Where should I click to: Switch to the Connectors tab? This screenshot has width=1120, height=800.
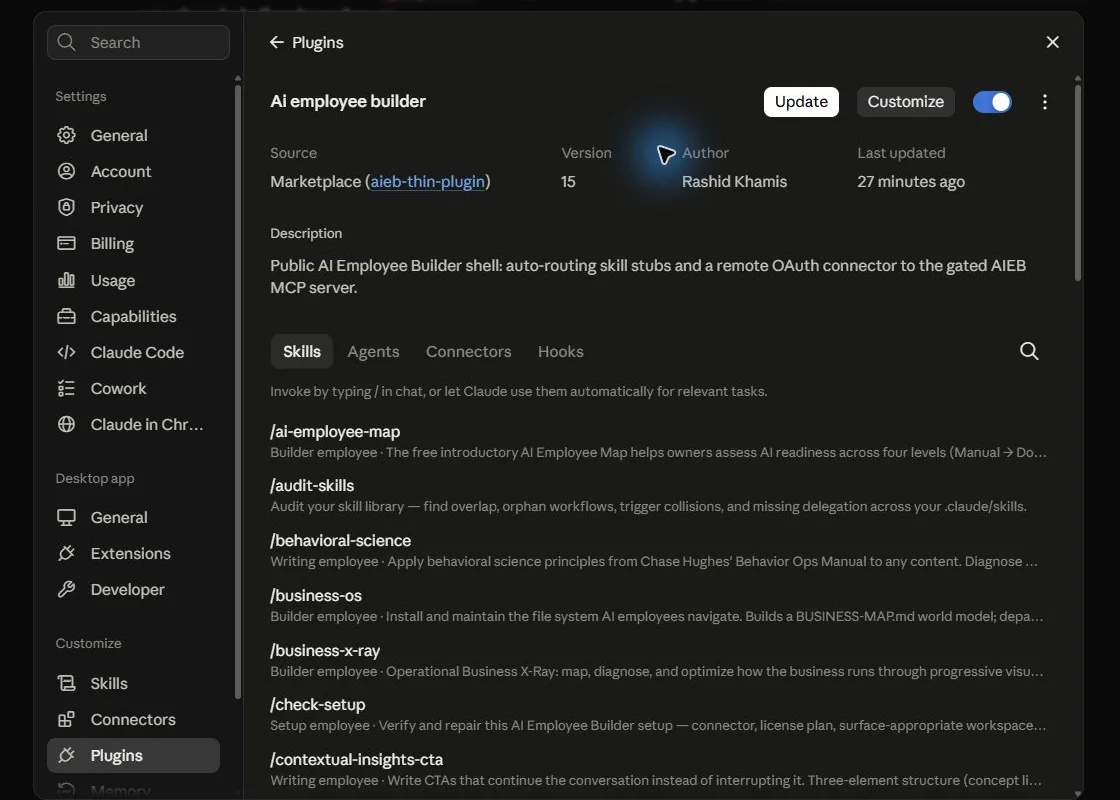tap(469, 351)
